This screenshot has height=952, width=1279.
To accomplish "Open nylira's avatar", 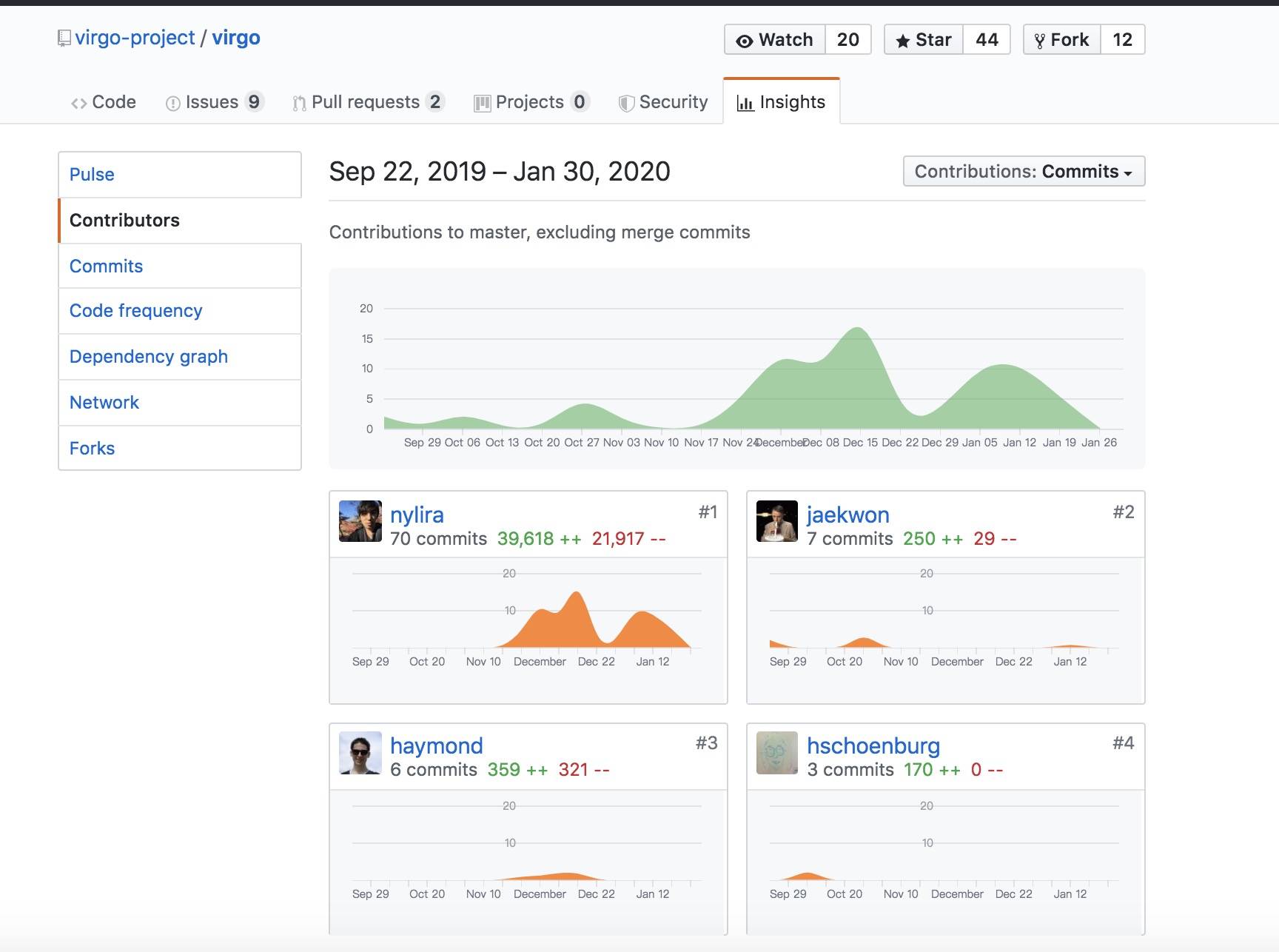I will click(x=360, y=521).
